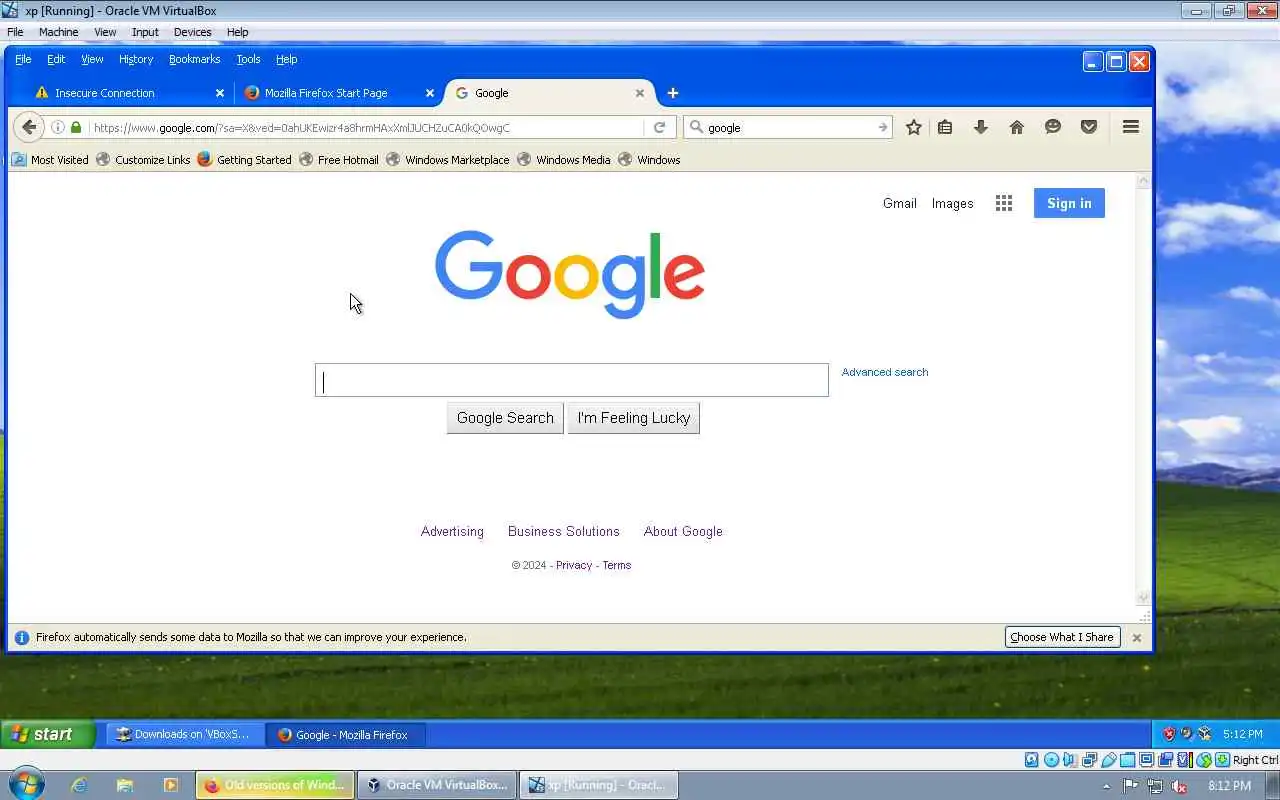The image size is (1280, 800).
Task: Click VirtualBox audio status icon
Action: tap(1069, 760)
